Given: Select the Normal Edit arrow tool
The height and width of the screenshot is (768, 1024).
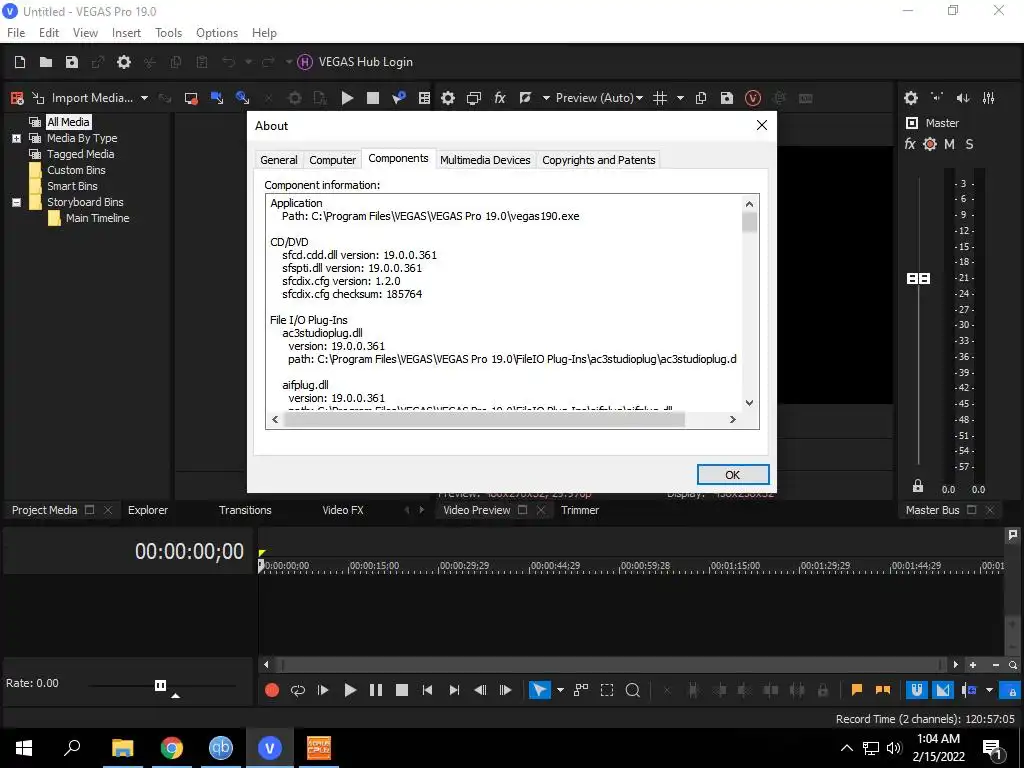Looking at the screenshot, I should pos(539,690).
